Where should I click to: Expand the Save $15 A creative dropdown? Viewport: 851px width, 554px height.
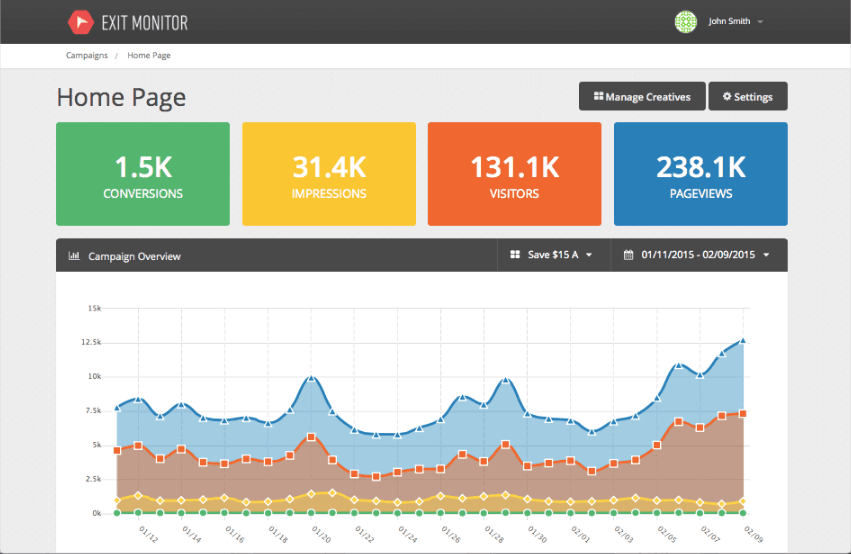click(552, 255)
